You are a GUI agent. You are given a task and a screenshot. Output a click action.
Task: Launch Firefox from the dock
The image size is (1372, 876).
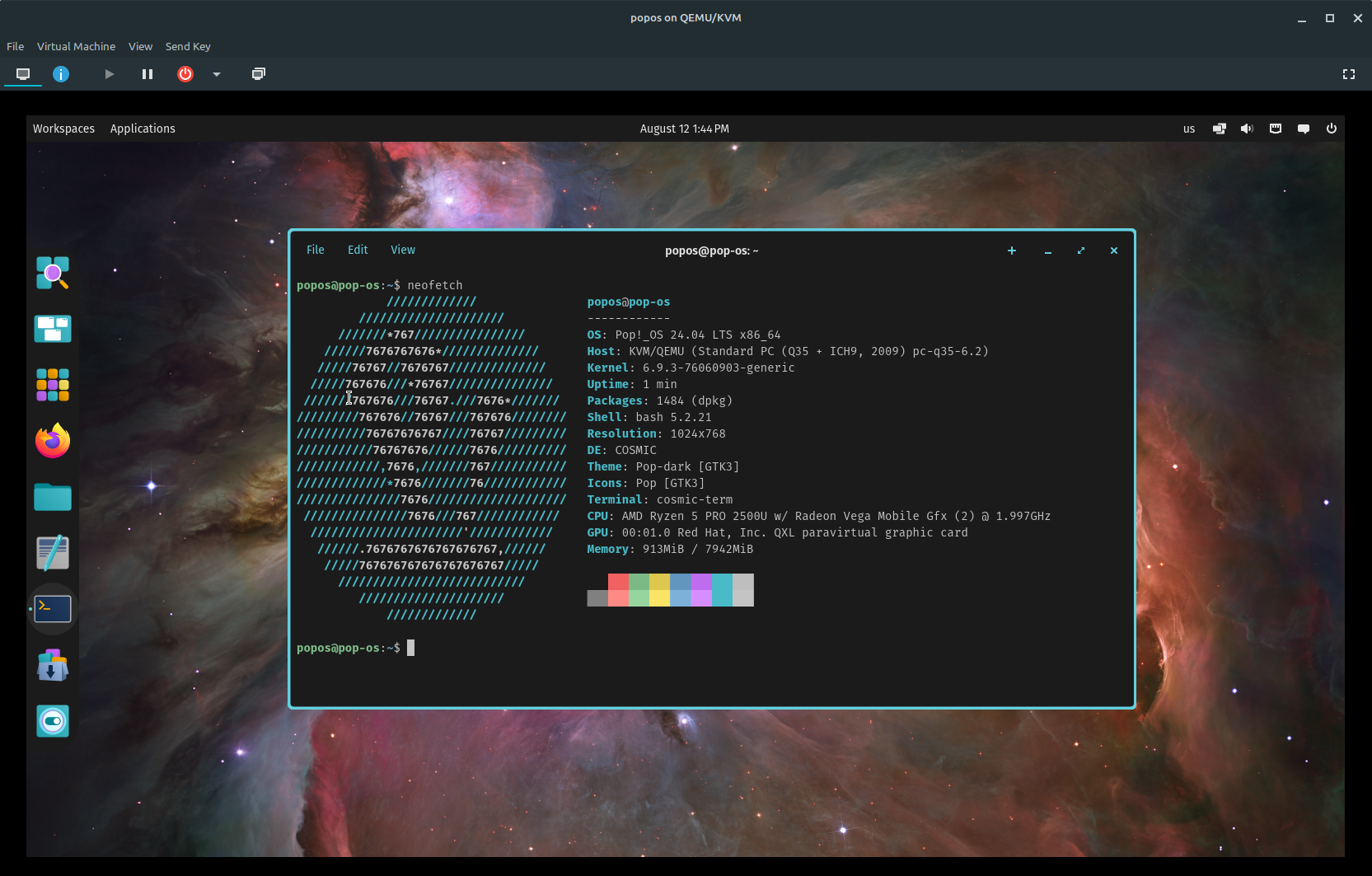pyautogui.click(x=53, y=441)
